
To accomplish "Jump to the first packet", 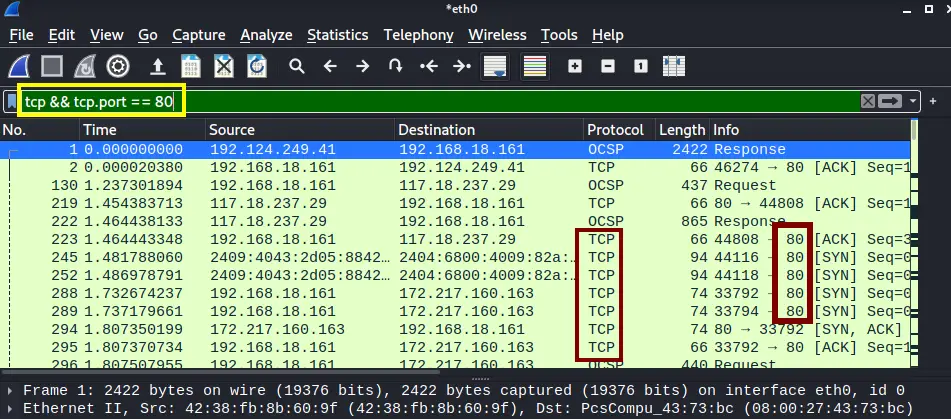I will pos(429,66).
